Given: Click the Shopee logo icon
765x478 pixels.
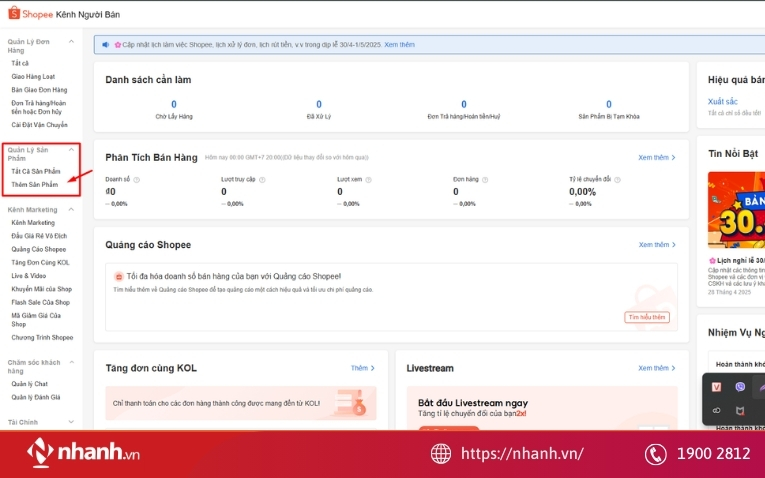Looking at the screenshot, I should coord(14,13).
